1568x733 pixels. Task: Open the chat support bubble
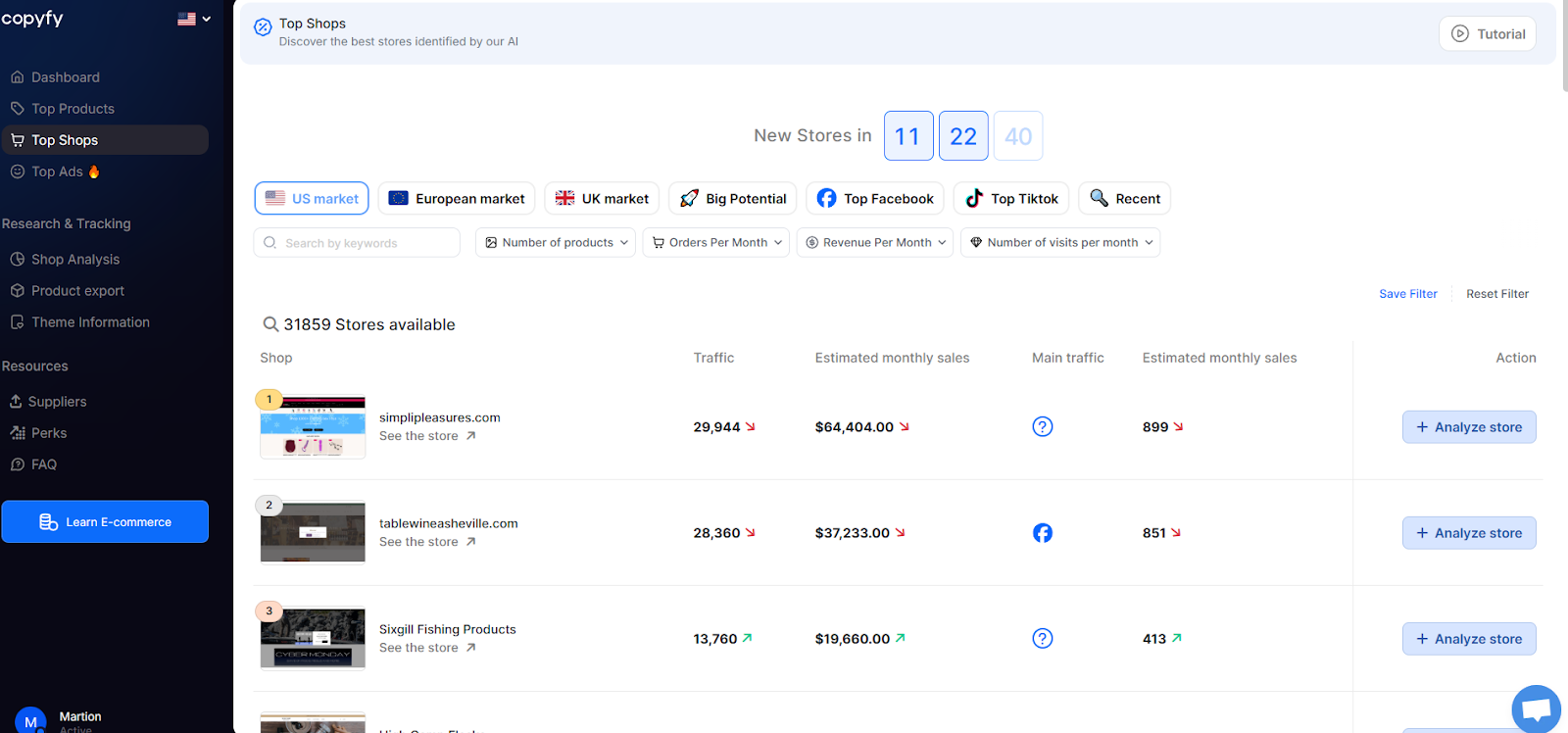click(1536, 709)
